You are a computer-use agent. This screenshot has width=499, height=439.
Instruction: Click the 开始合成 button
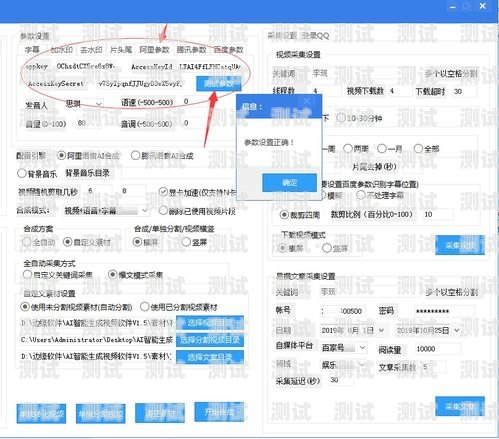click(219, 412)
